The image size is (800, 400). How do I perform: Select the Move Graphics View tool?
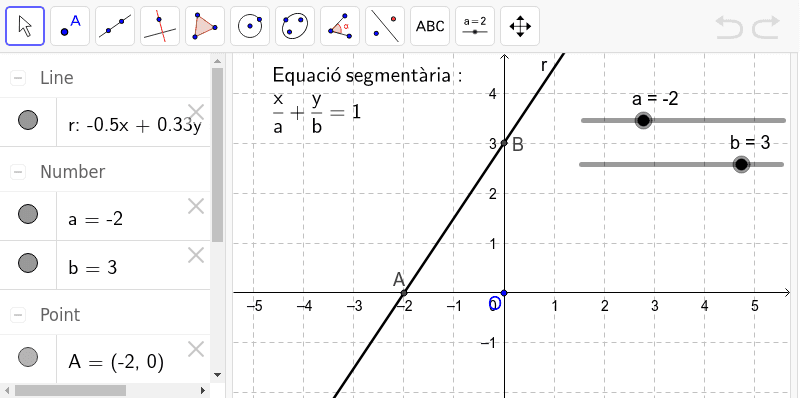[x=520, y=26]
